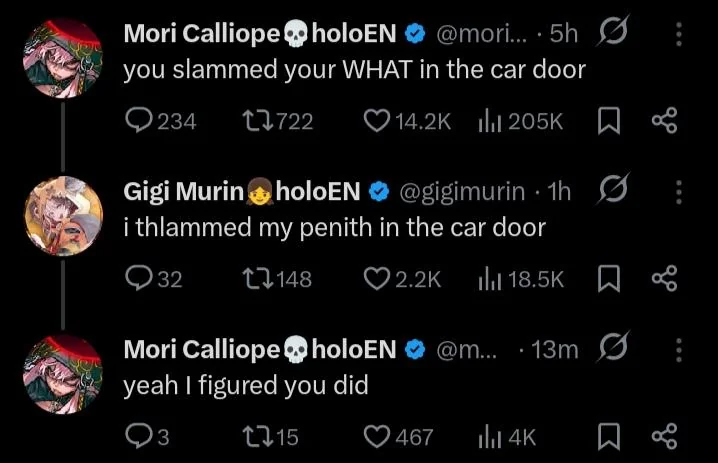This screenshot has width=718, height=463.
Task: Open more options on first tweet
Action: coord(679,34)
